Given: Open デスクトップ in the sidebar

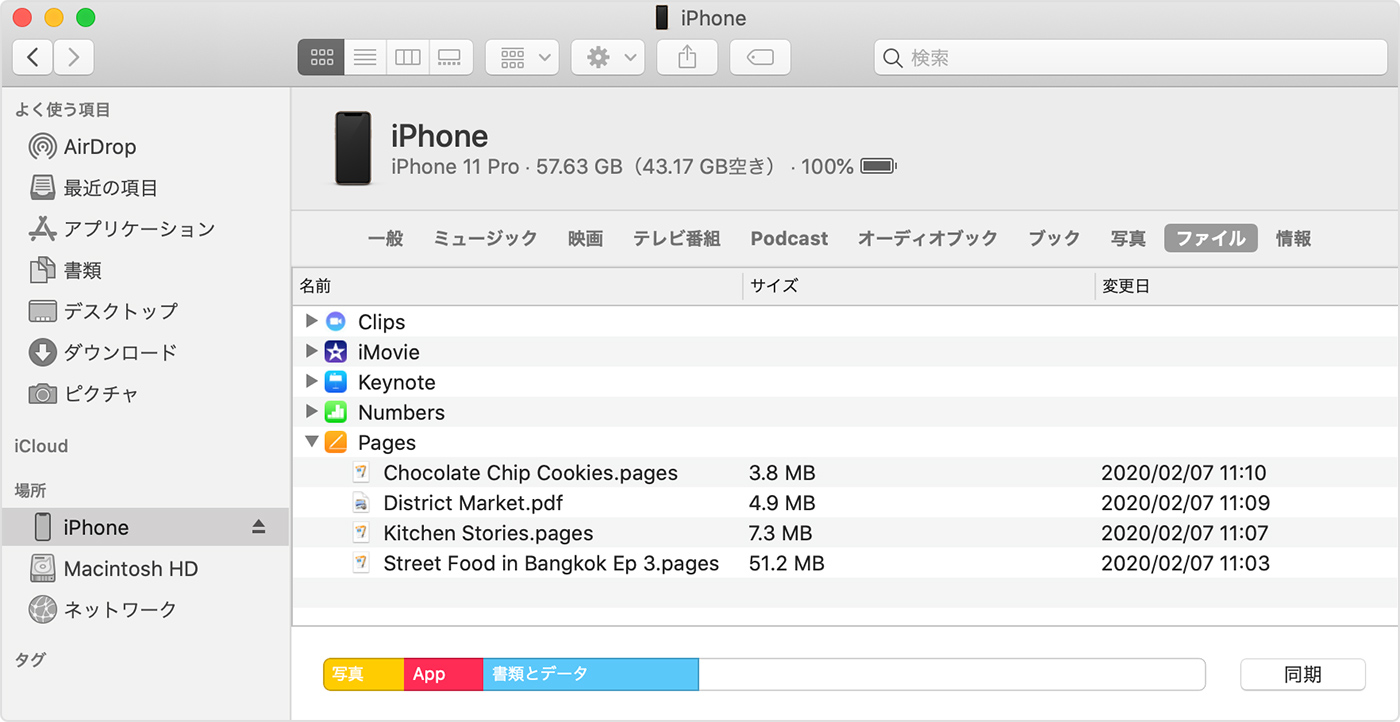Looking at the screenshot, I should coord(102,311).
